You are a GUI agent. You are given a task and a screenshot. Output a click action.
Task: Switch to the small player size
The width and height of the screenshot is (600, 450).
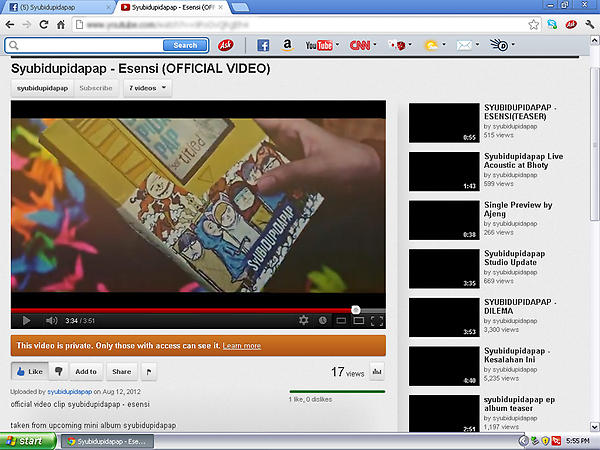click(x=341, y=321)
